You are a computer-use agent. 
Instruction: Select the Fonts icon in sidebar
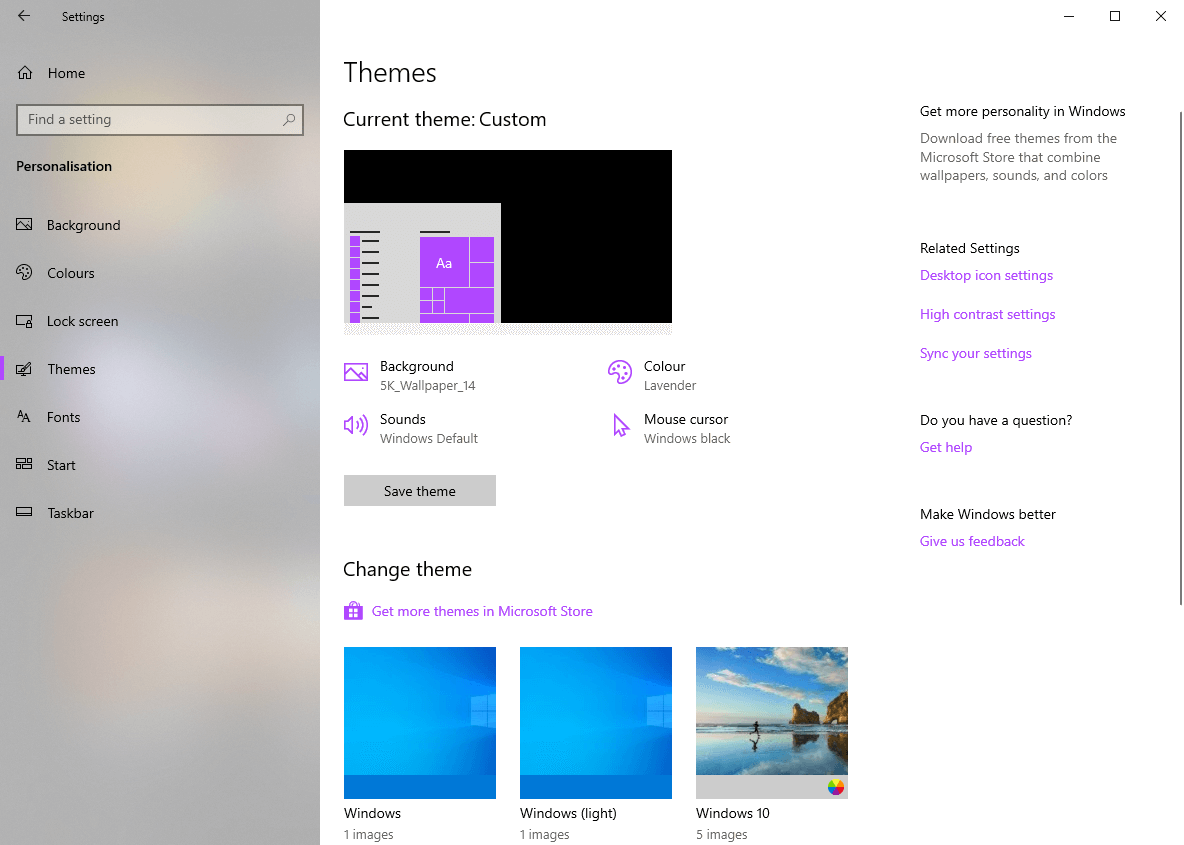[24, 417]
